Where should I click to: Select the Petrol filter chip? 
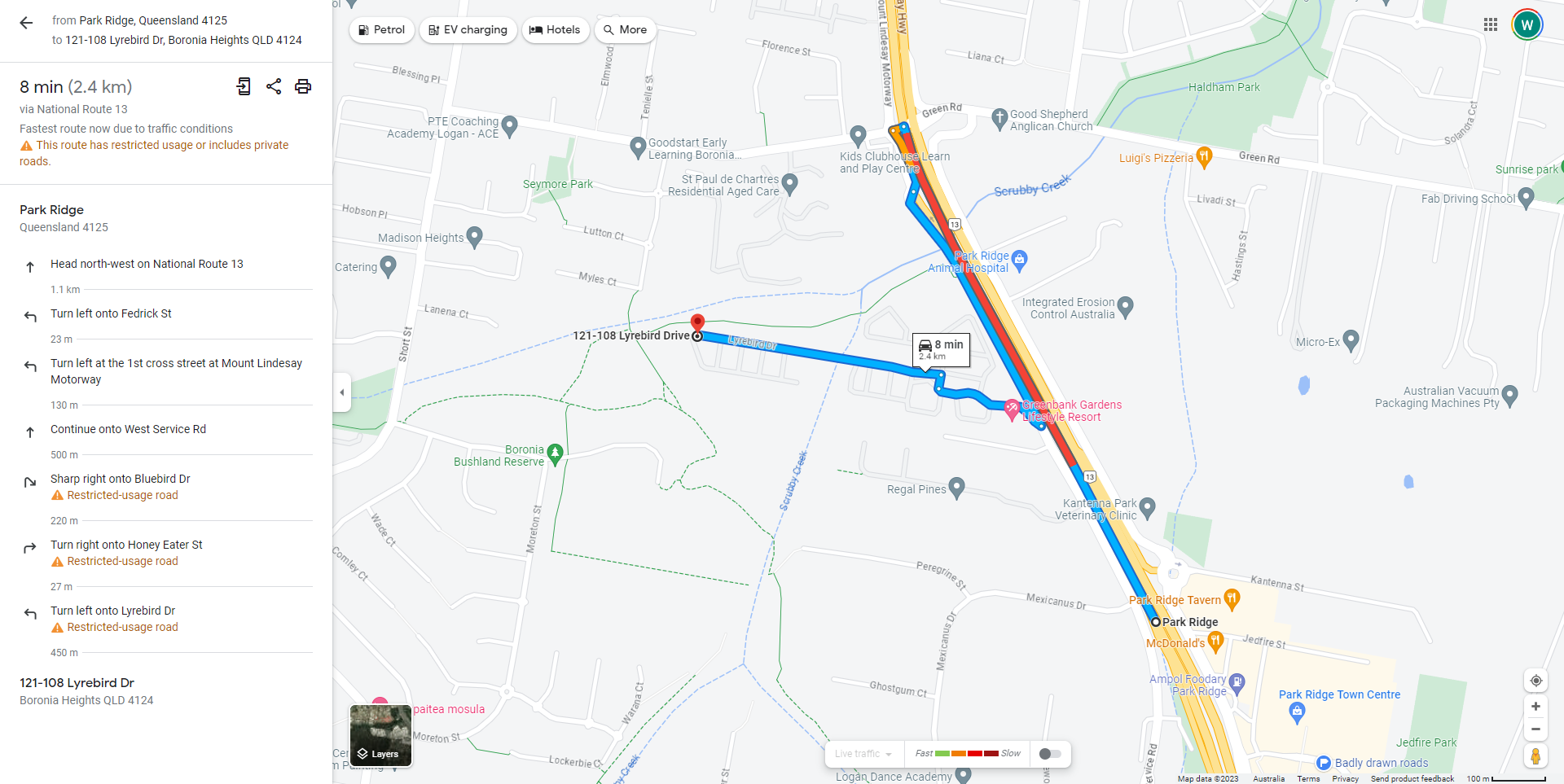point(382,30)
